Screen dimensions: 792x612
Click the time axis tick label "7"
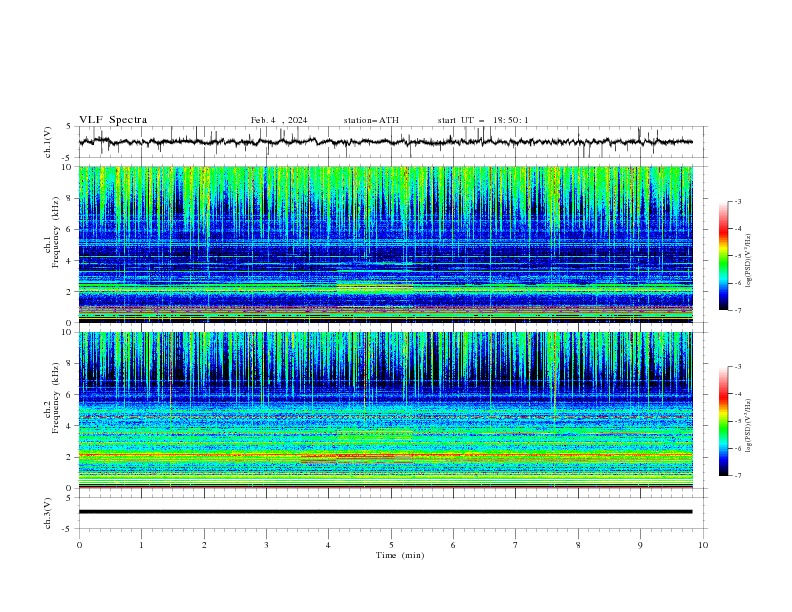coord(516,545)
